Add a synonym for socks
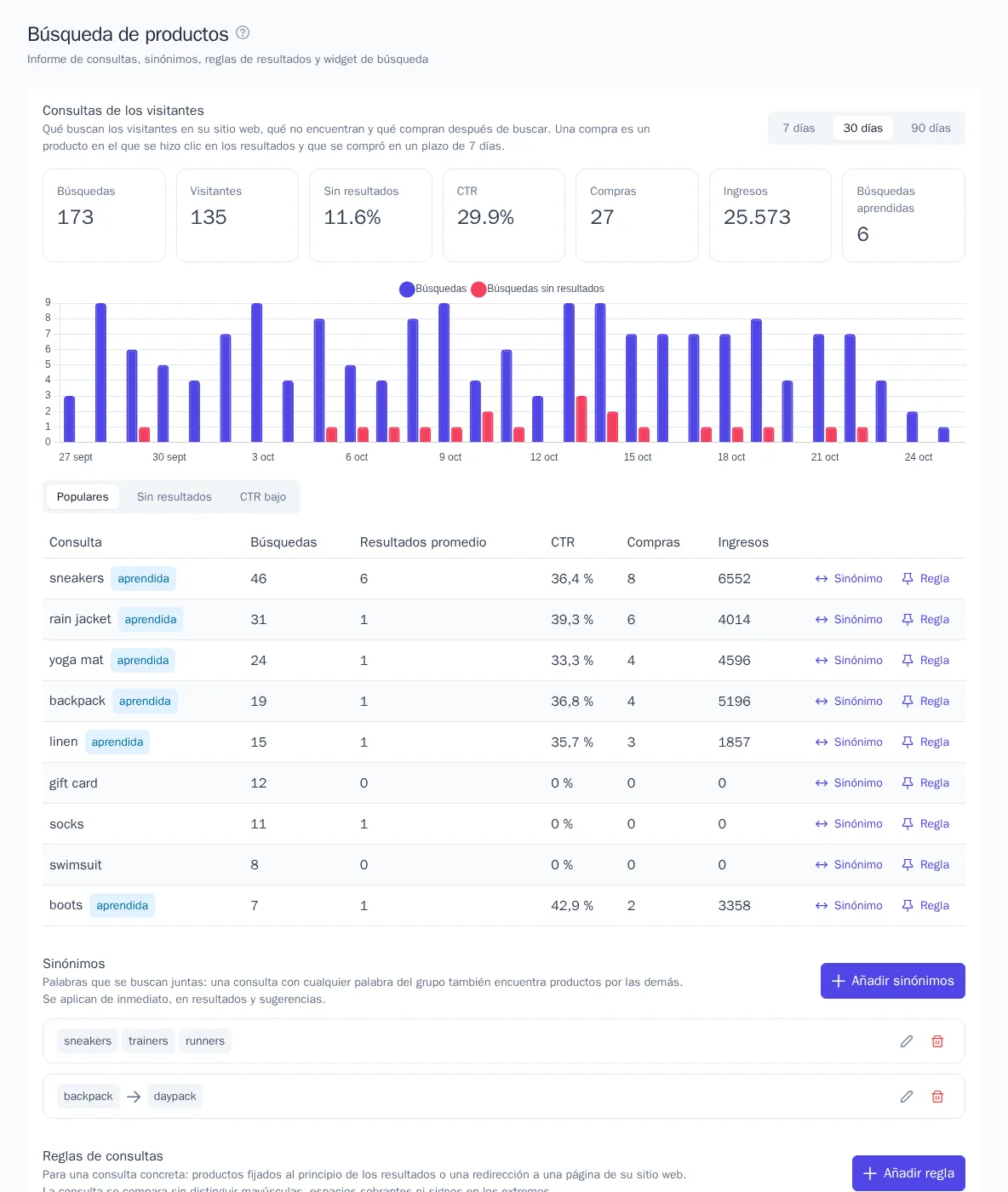 point(849,824)
